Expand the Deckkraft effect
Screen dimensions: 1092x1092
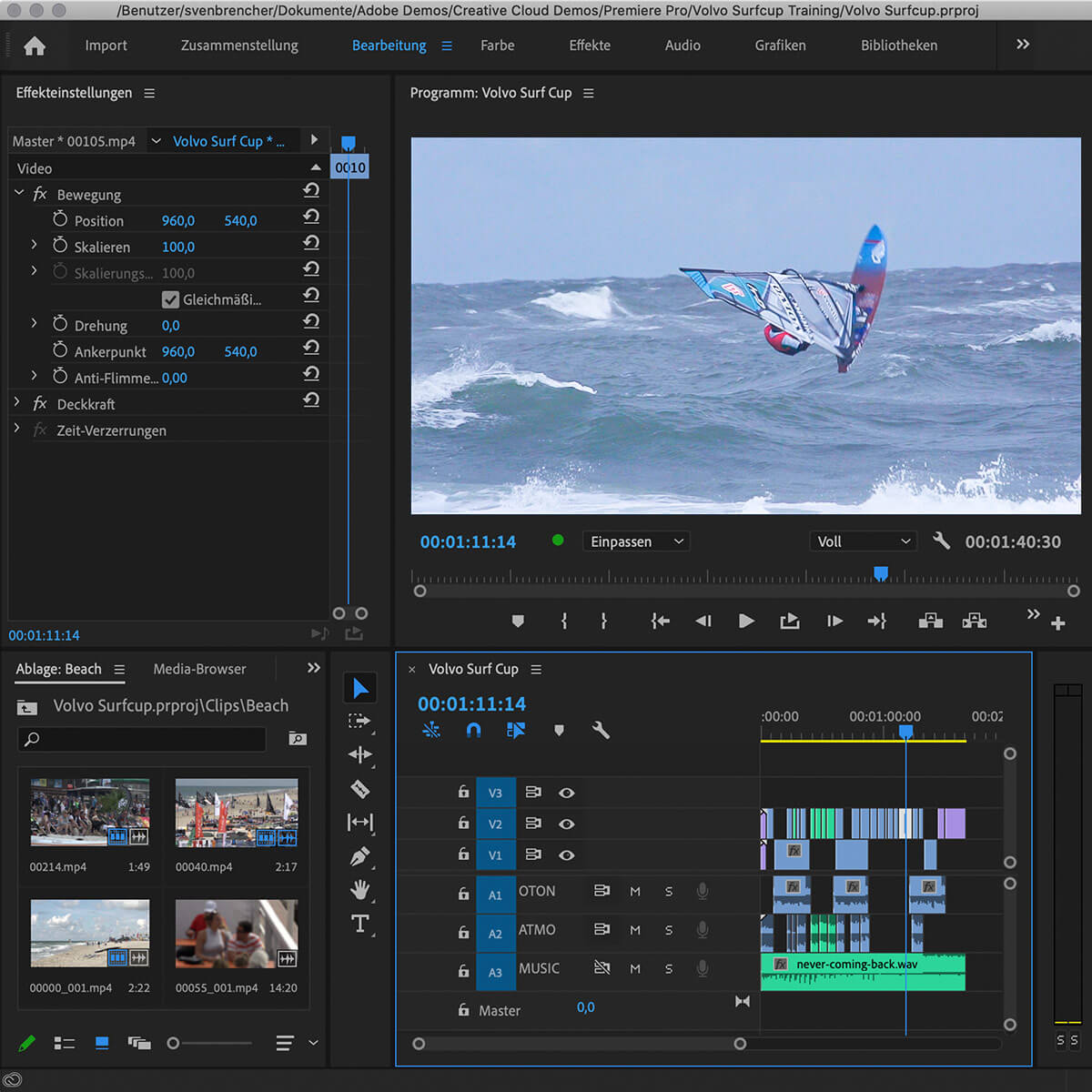pyautogui.click(x=16, y=401)
